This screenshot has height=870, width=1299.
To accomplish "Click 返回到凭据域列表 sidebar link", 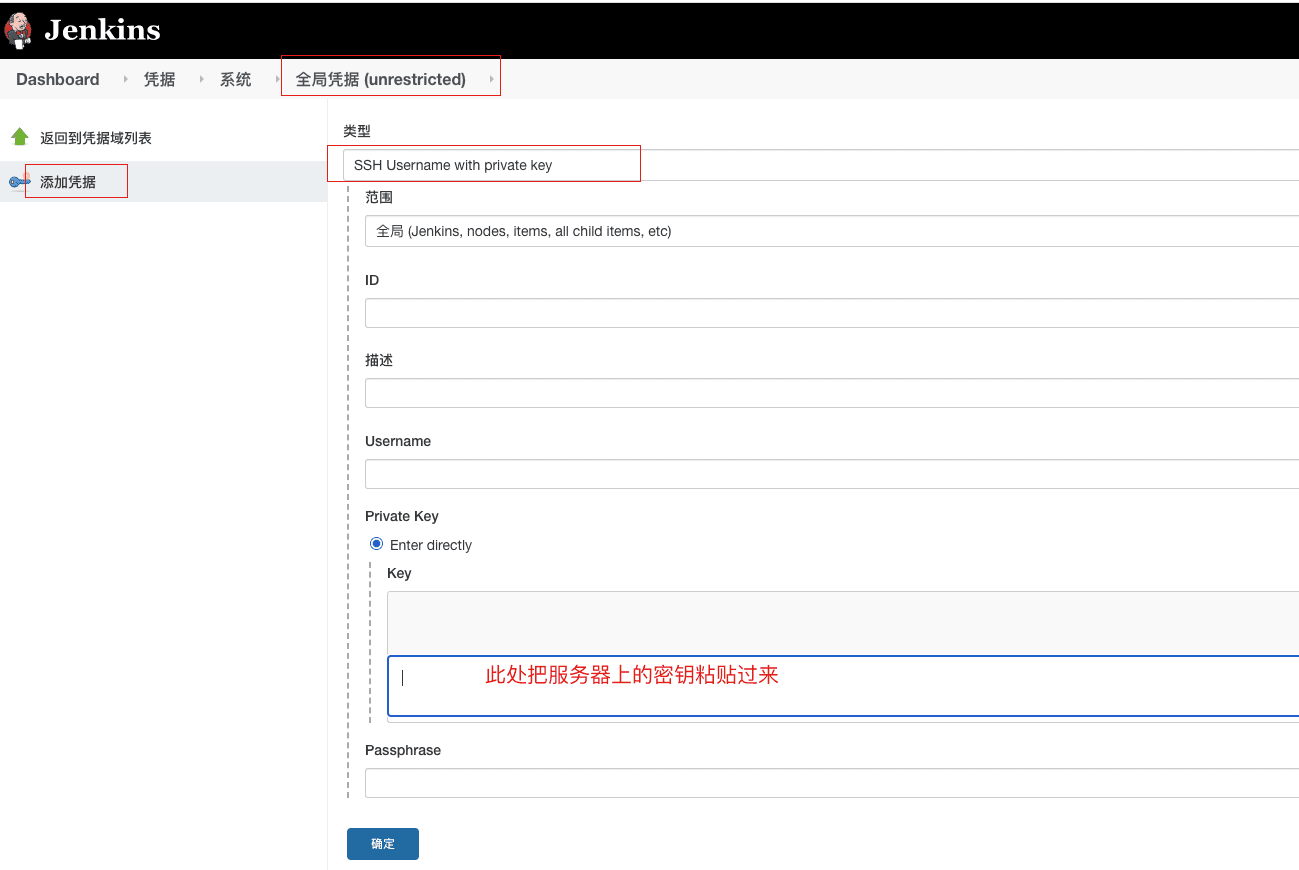I will coord(96,138).
